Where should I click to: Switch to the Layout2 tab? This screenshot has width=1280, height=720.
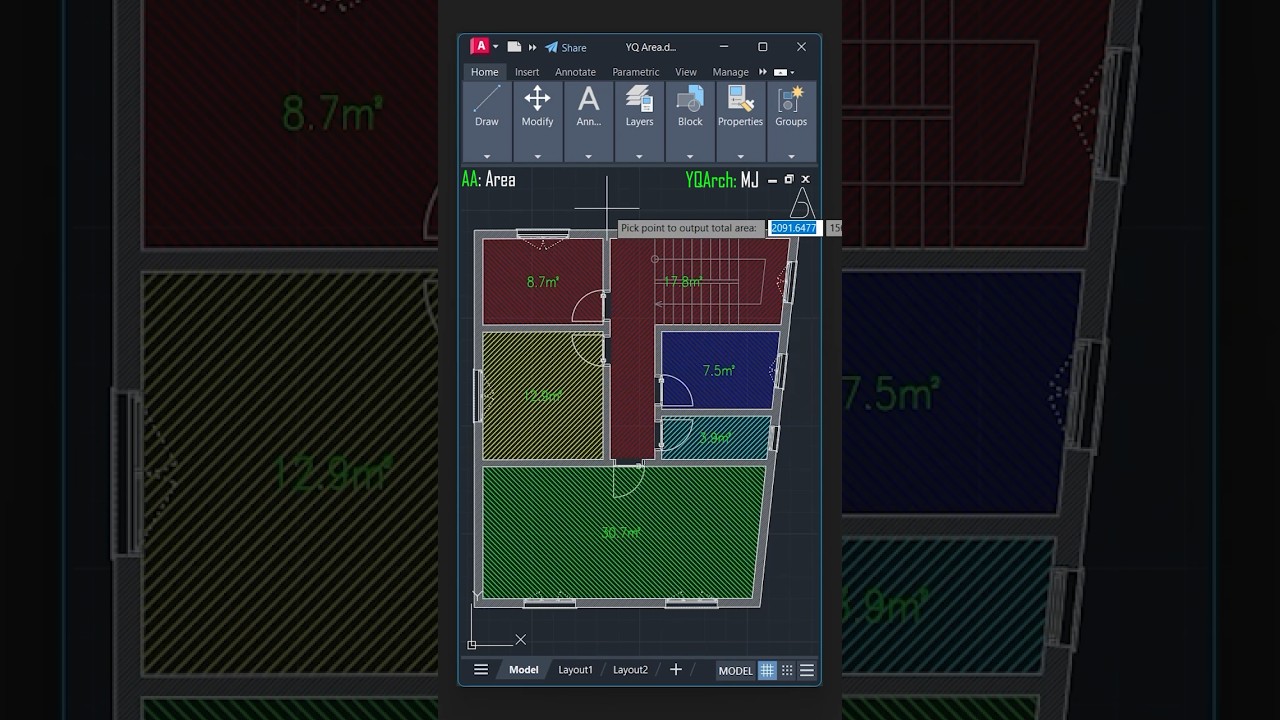point(630,670)
